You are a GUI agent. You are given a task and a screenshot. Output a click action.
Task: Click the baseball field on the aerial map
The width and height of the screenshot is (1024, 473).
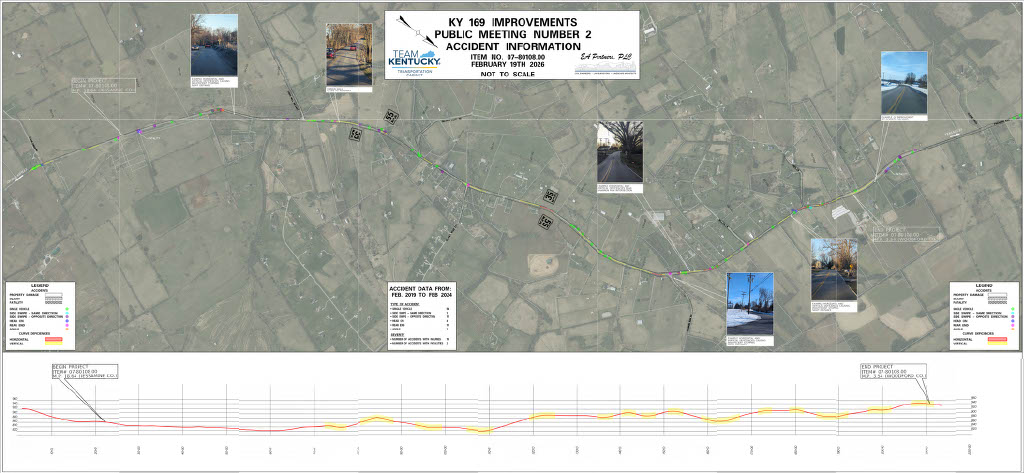[x=544, y=264]
